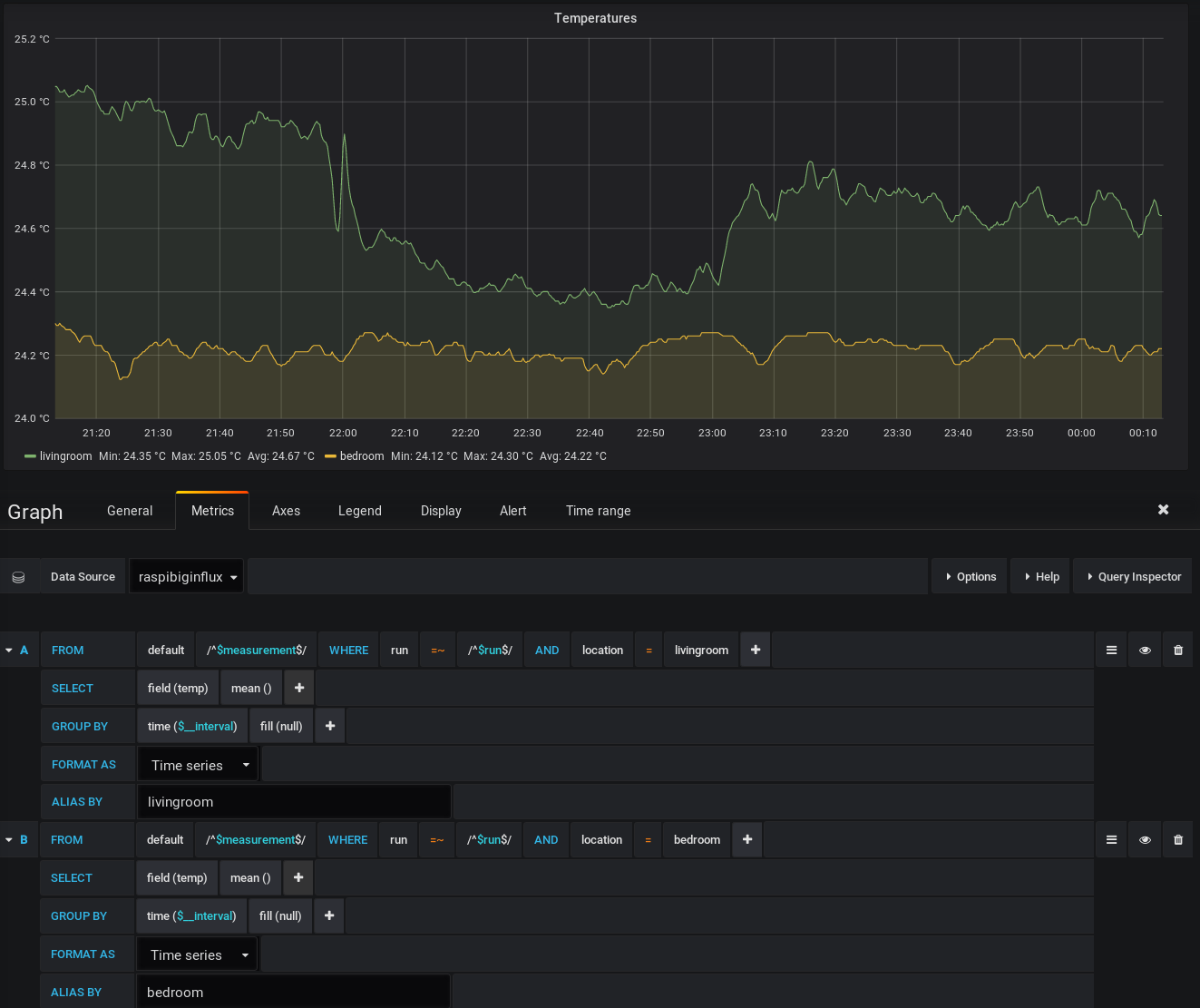The width and height of the screenshot is (1200, 1008).
Task: Click =~ operator in query B
Action: pos(436,839)
